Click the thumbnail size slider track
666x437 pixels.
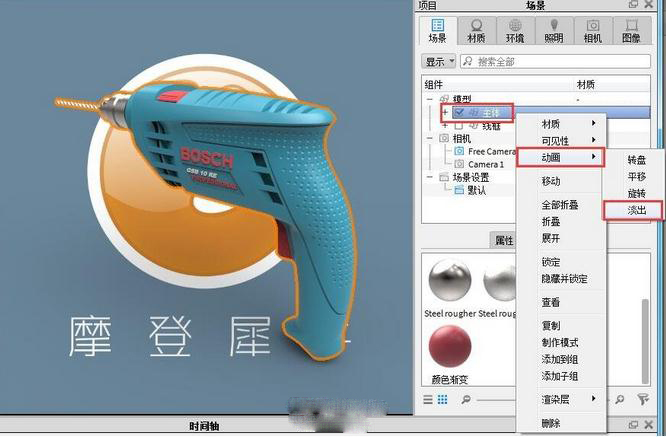[x=496, y=400]
